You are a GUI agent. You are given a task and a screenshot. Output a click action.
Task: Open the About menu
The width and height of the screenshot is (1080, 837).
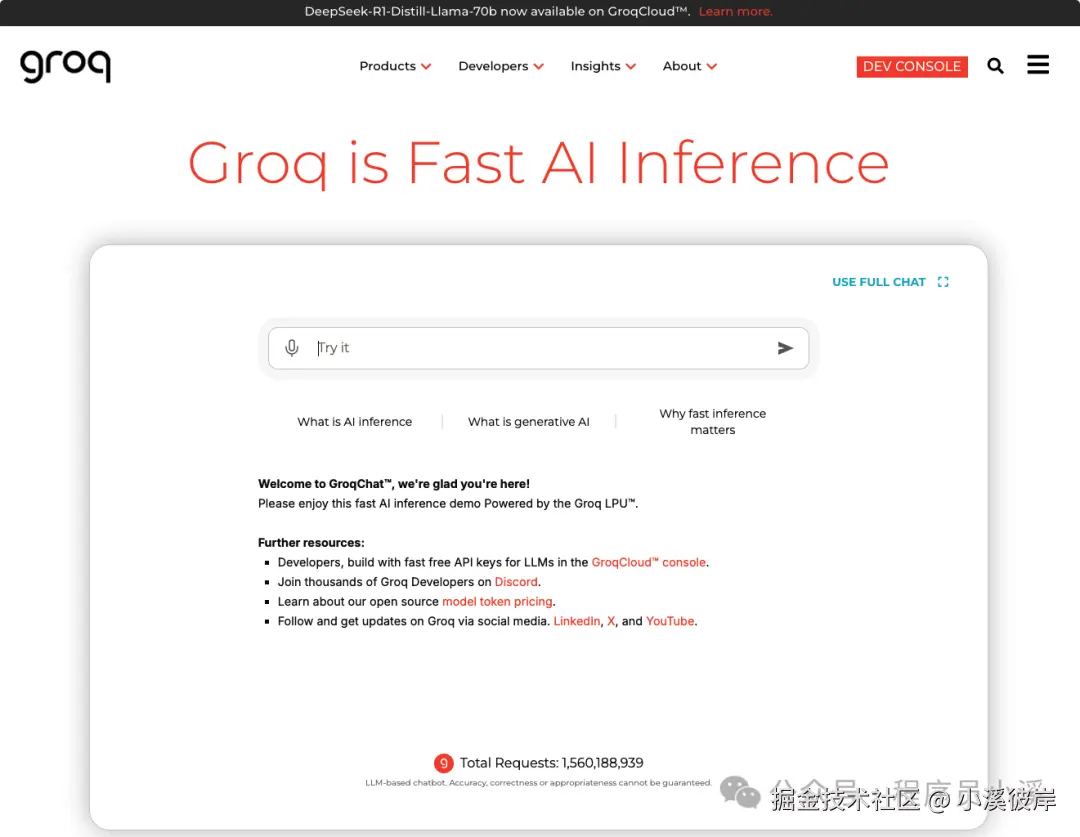pyautogui.click(x=689, y=66)
